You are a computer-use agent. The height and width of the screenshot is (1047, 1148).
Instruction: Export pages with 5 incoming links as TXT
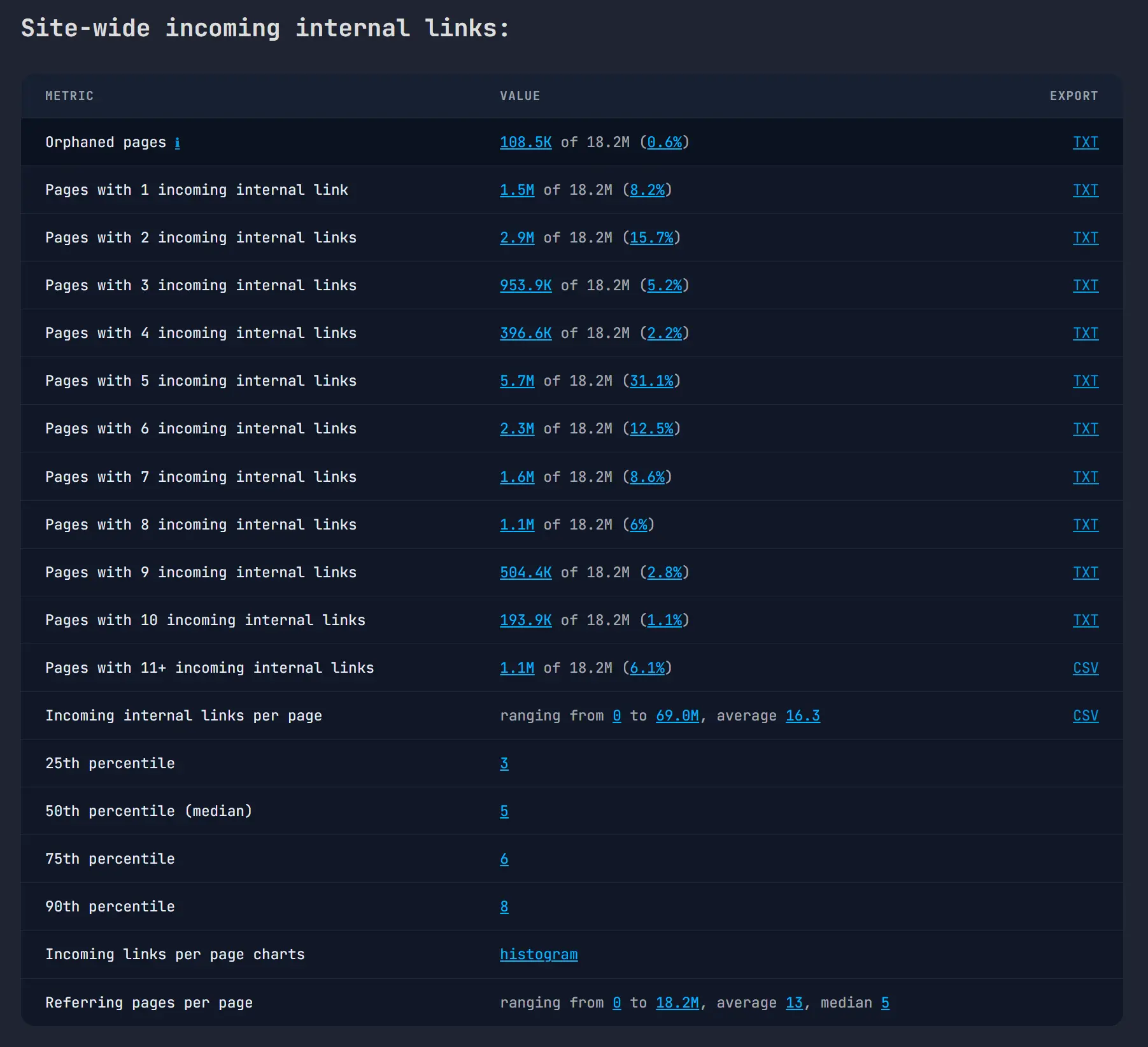point(1086,381)
